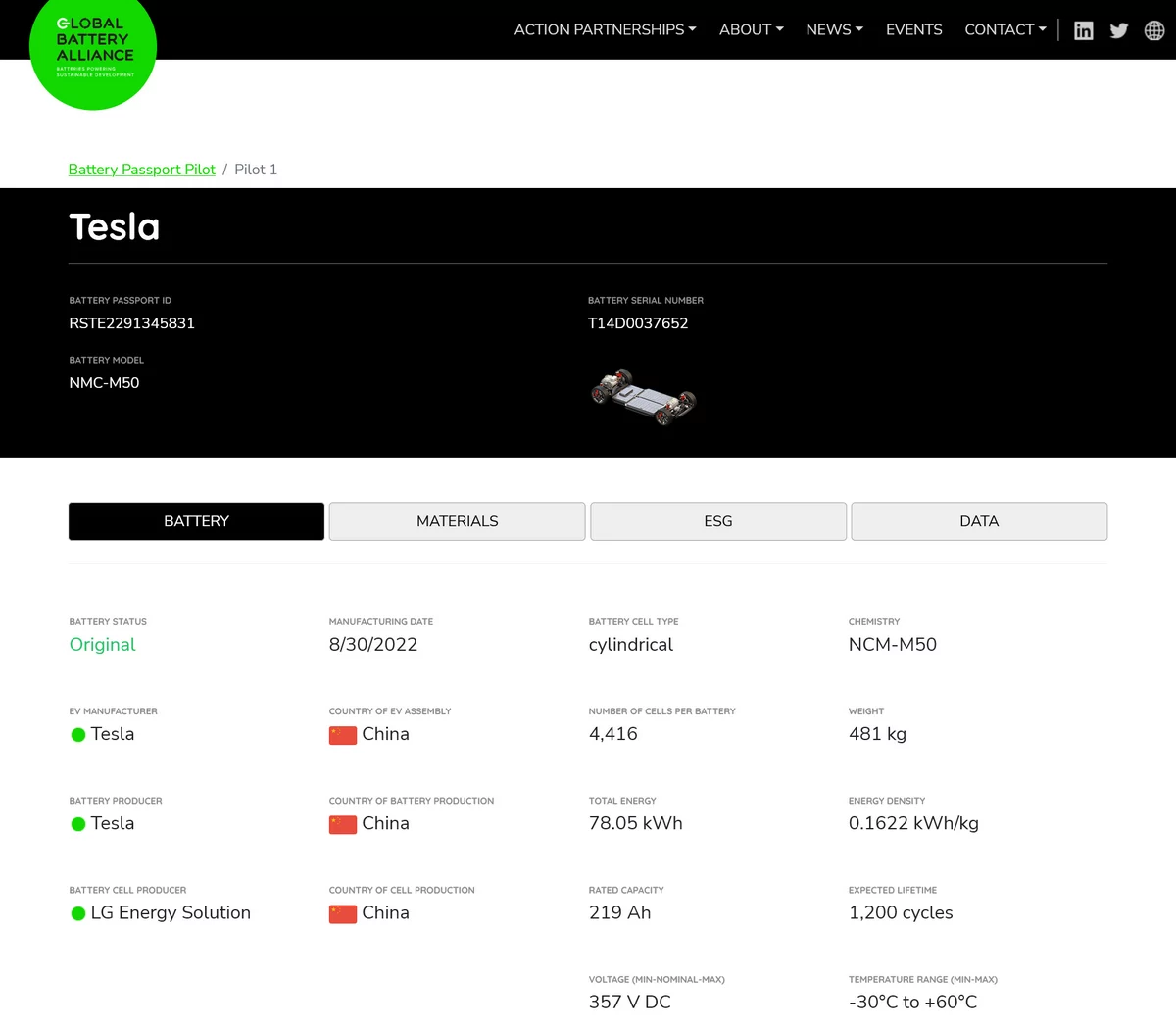This screenshot has height=1028, width=1176.
Task: Open the globe language icon
Action: tap(1154, 30)
